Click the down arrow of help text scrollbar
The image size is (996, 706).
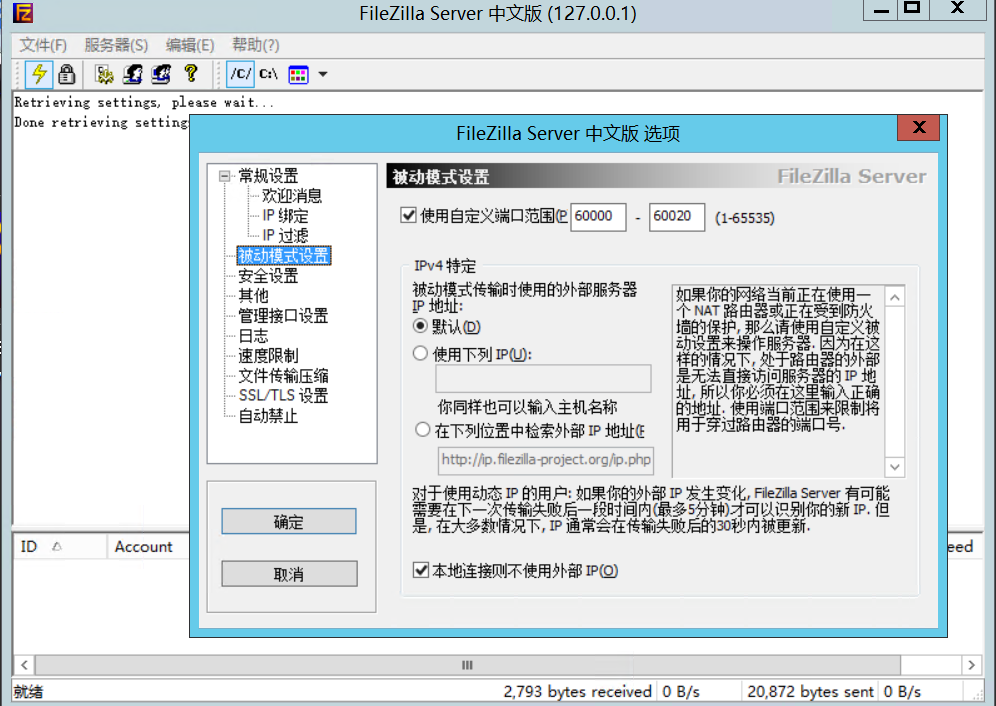[894, 467]
